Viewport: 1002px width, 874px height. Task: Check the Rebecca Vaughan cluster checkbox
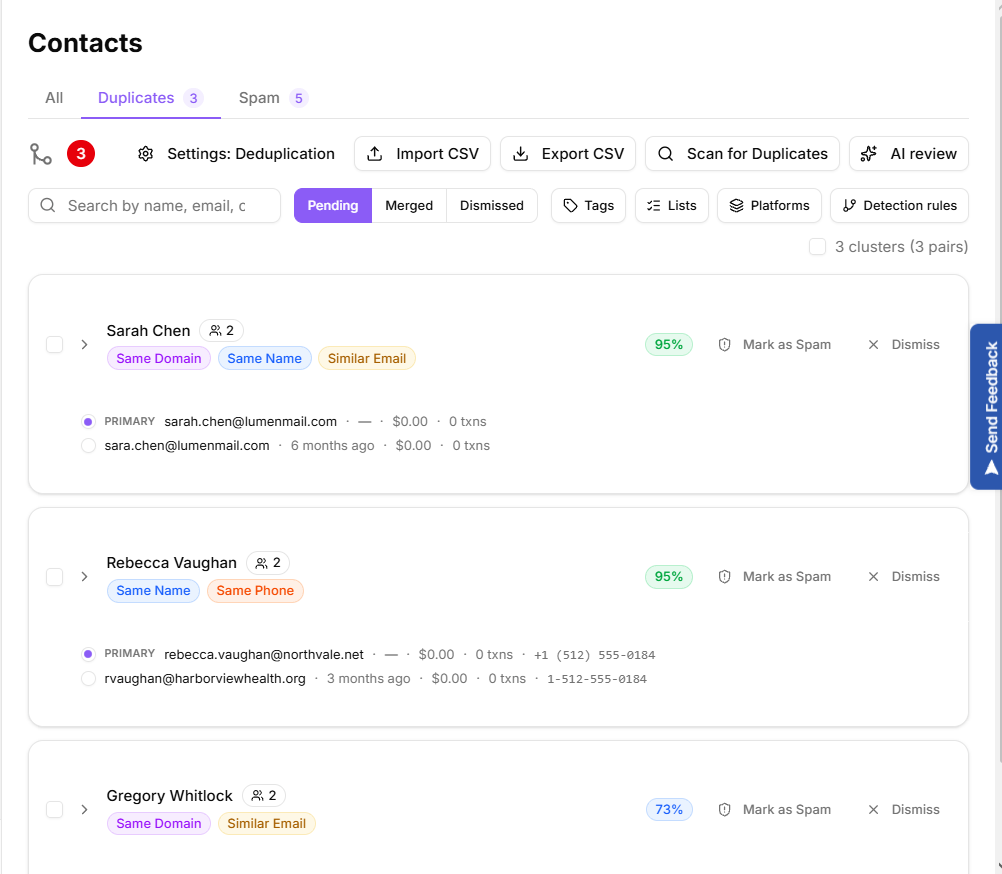(55, 577)
